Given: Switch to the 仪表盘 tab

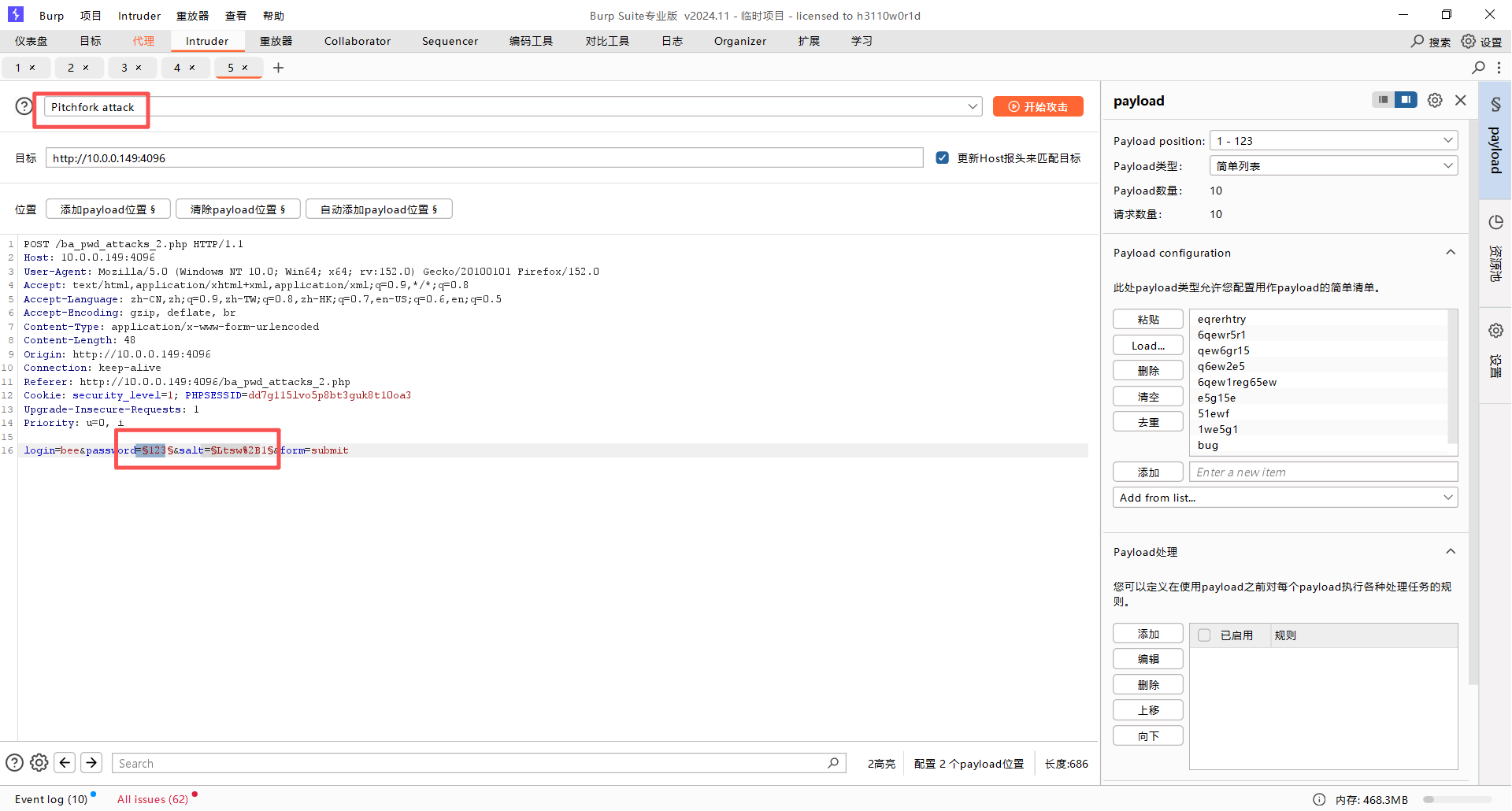Looking at the screenshot, I should [31, 41].
